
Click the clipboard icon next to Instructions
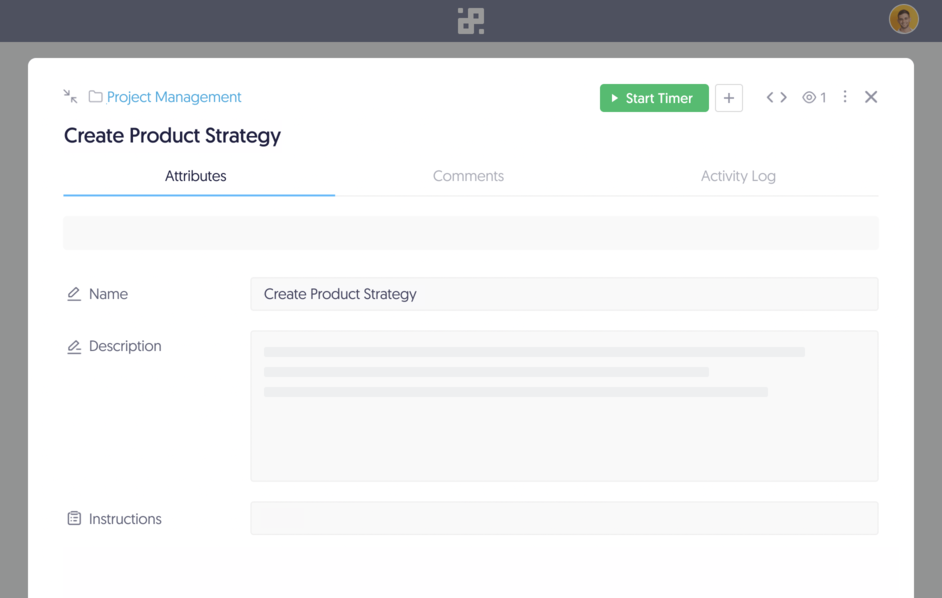[73, 518]
